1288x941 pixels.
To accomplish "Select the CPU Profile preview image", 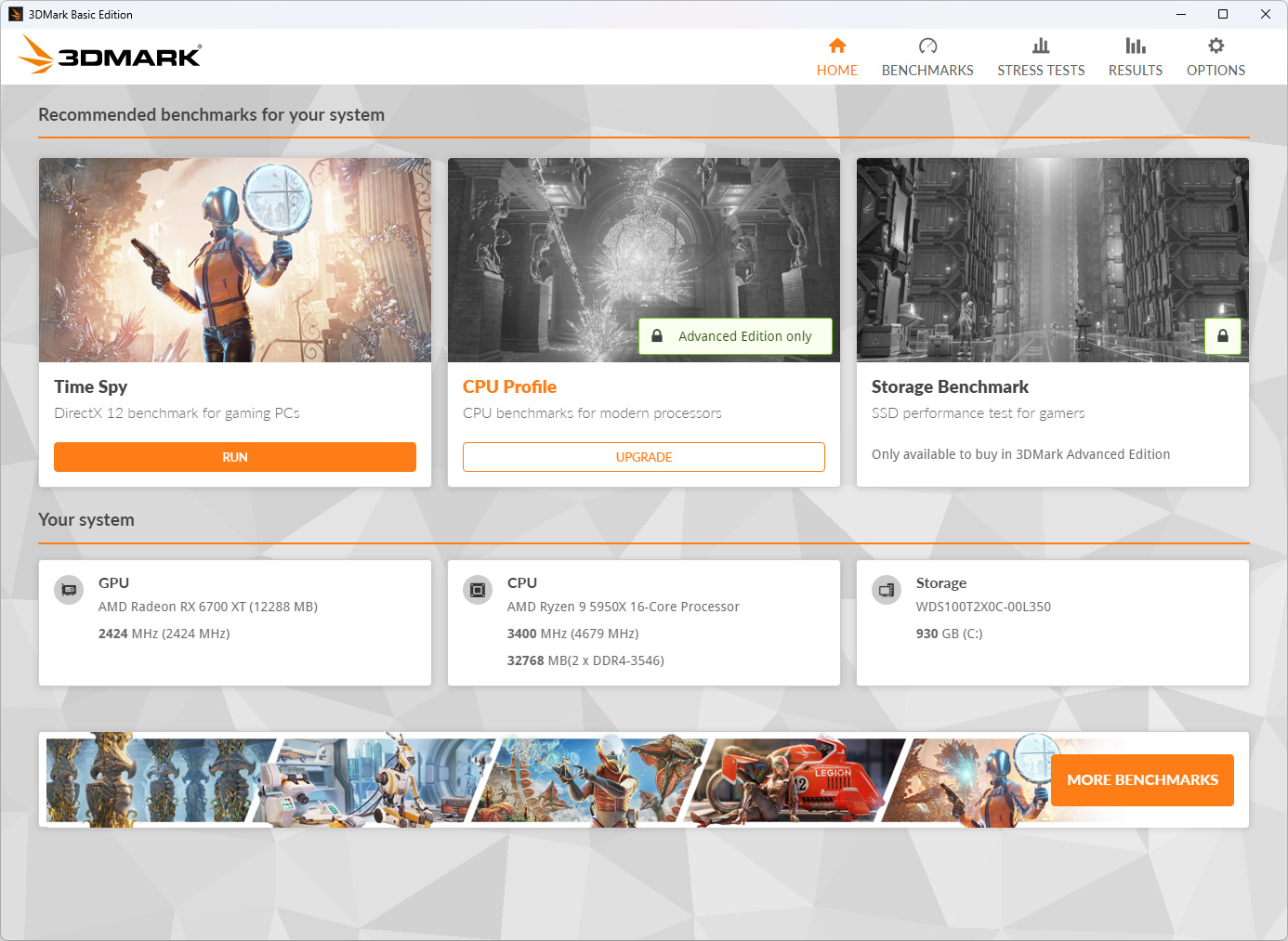I will click(643, 242).
